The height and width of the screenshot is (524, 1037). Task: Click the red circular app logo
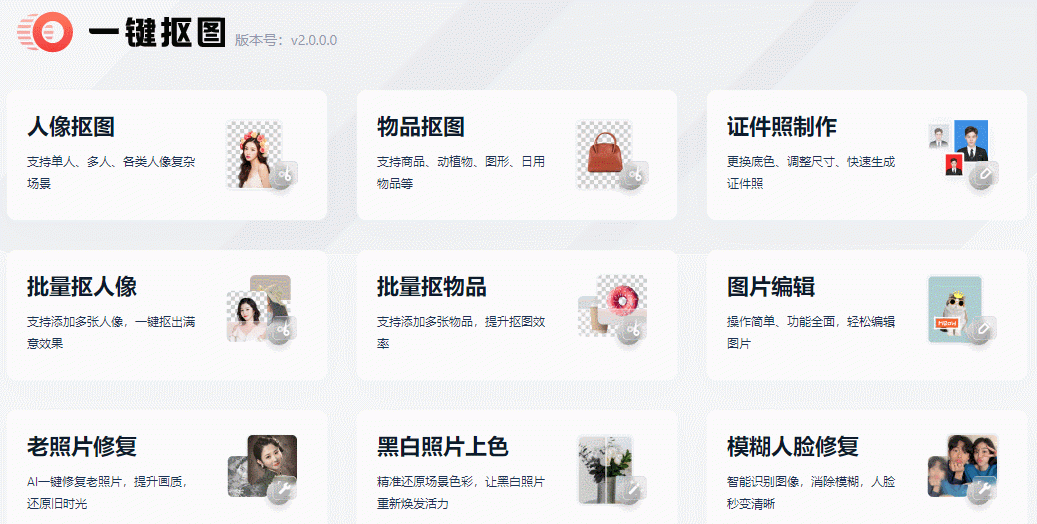pos(45,32)
